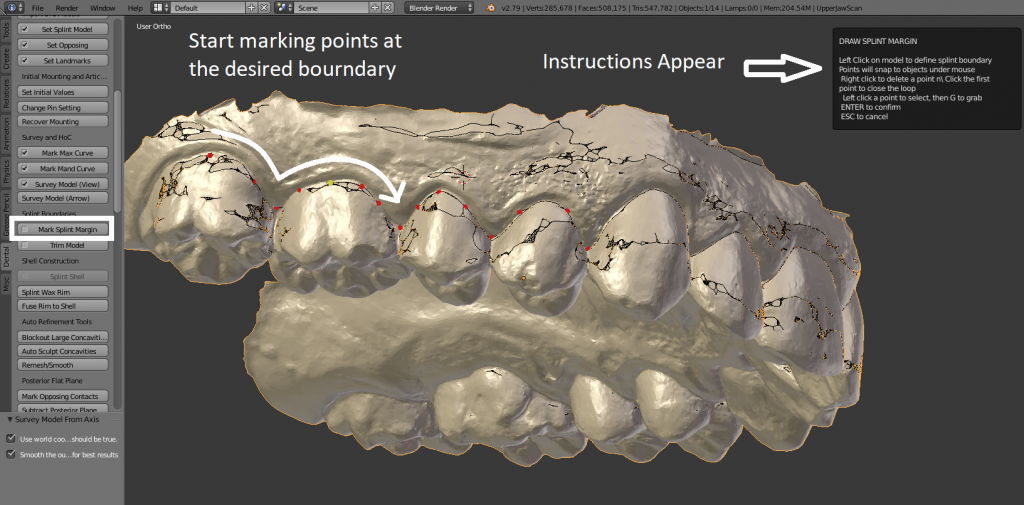
Task: Click Change Pin Setting button
Action: pos(63,108)
